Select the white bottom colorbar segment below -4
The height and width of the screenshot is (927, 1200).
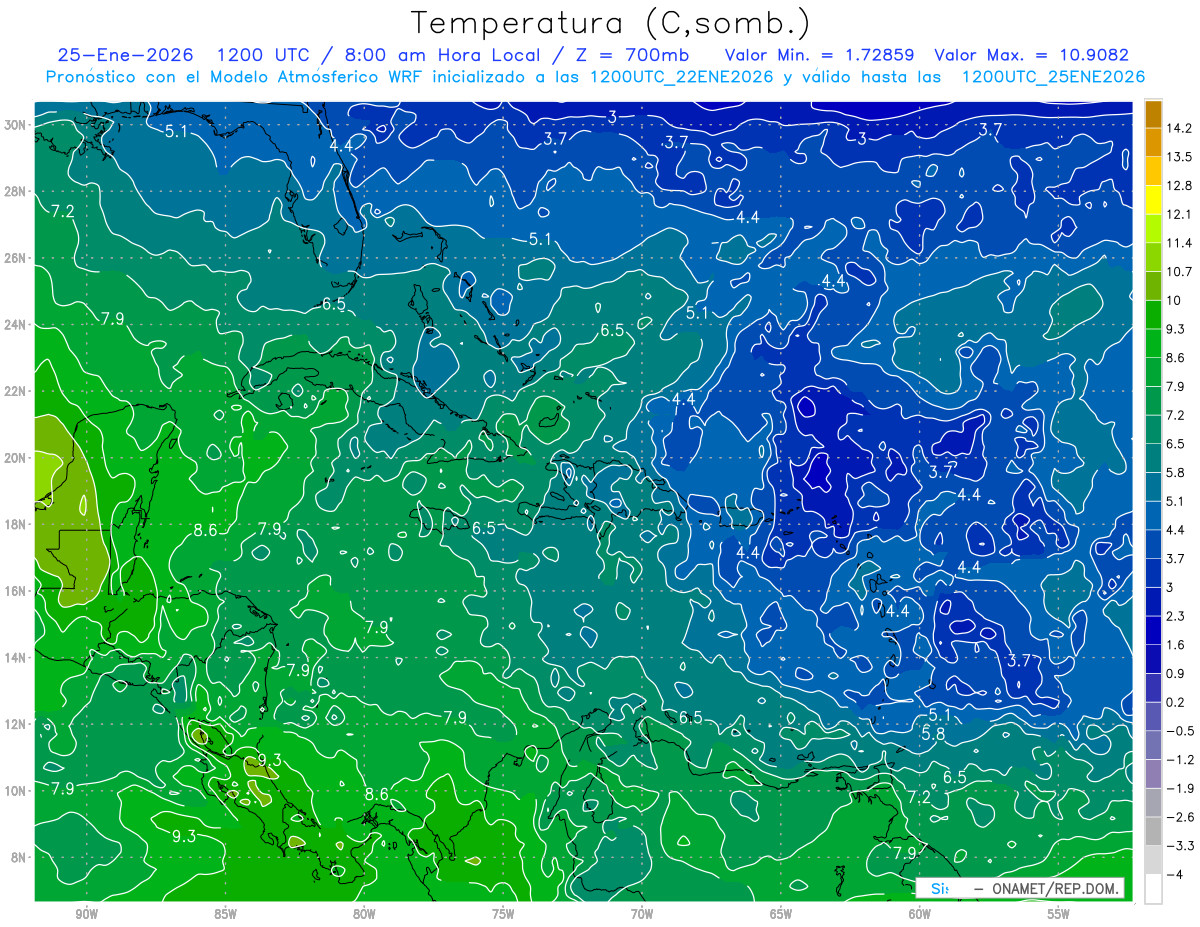click(1153, 888)
